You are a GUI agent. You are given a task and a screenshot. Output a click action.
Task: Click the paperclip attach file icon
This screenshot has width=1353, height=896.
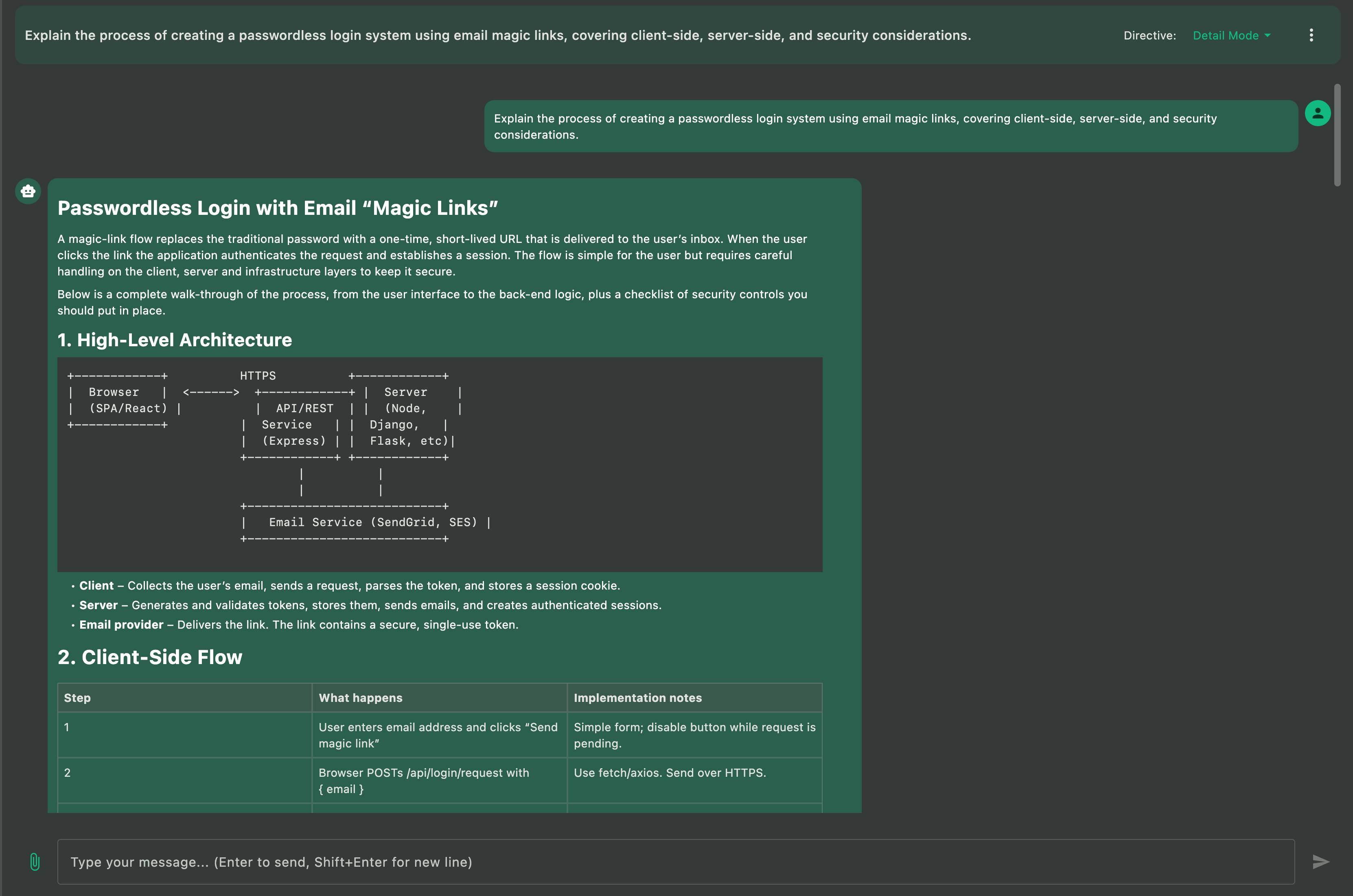pyautogui.click(x=35, y=861)
